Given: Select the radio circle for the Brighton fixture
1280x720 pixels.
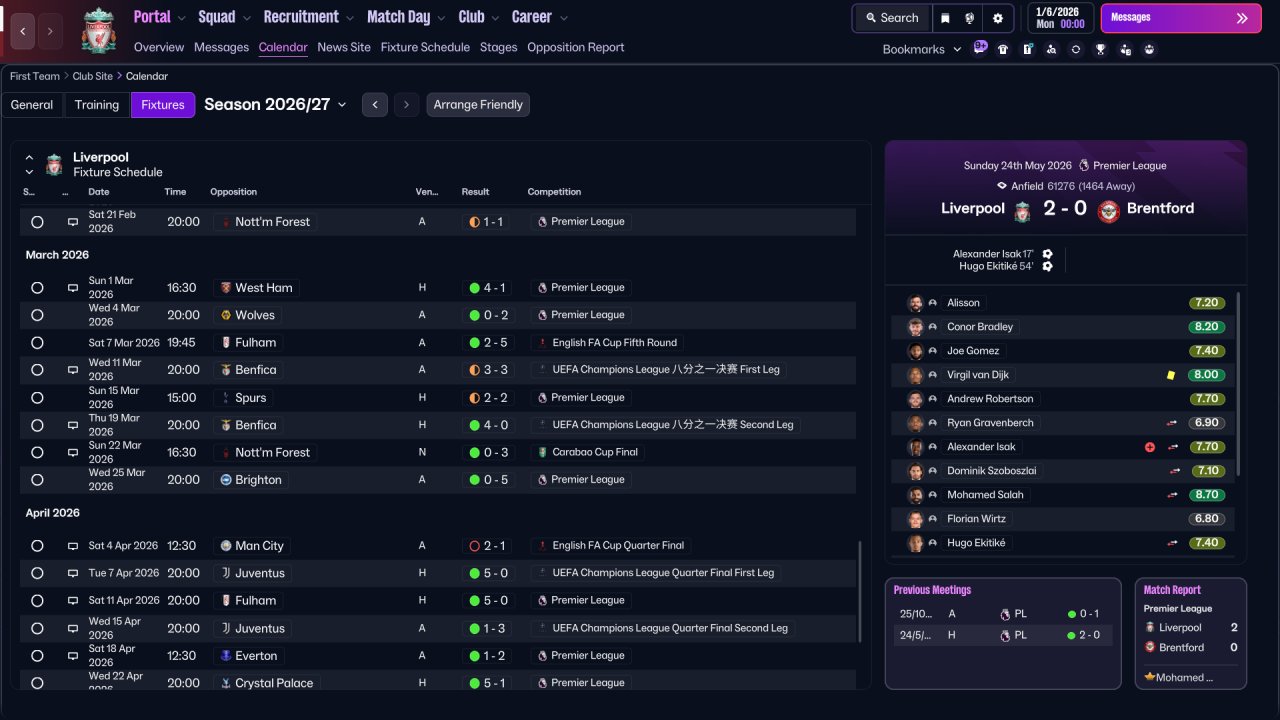Looking at the screenshot, I should point(37,480).
